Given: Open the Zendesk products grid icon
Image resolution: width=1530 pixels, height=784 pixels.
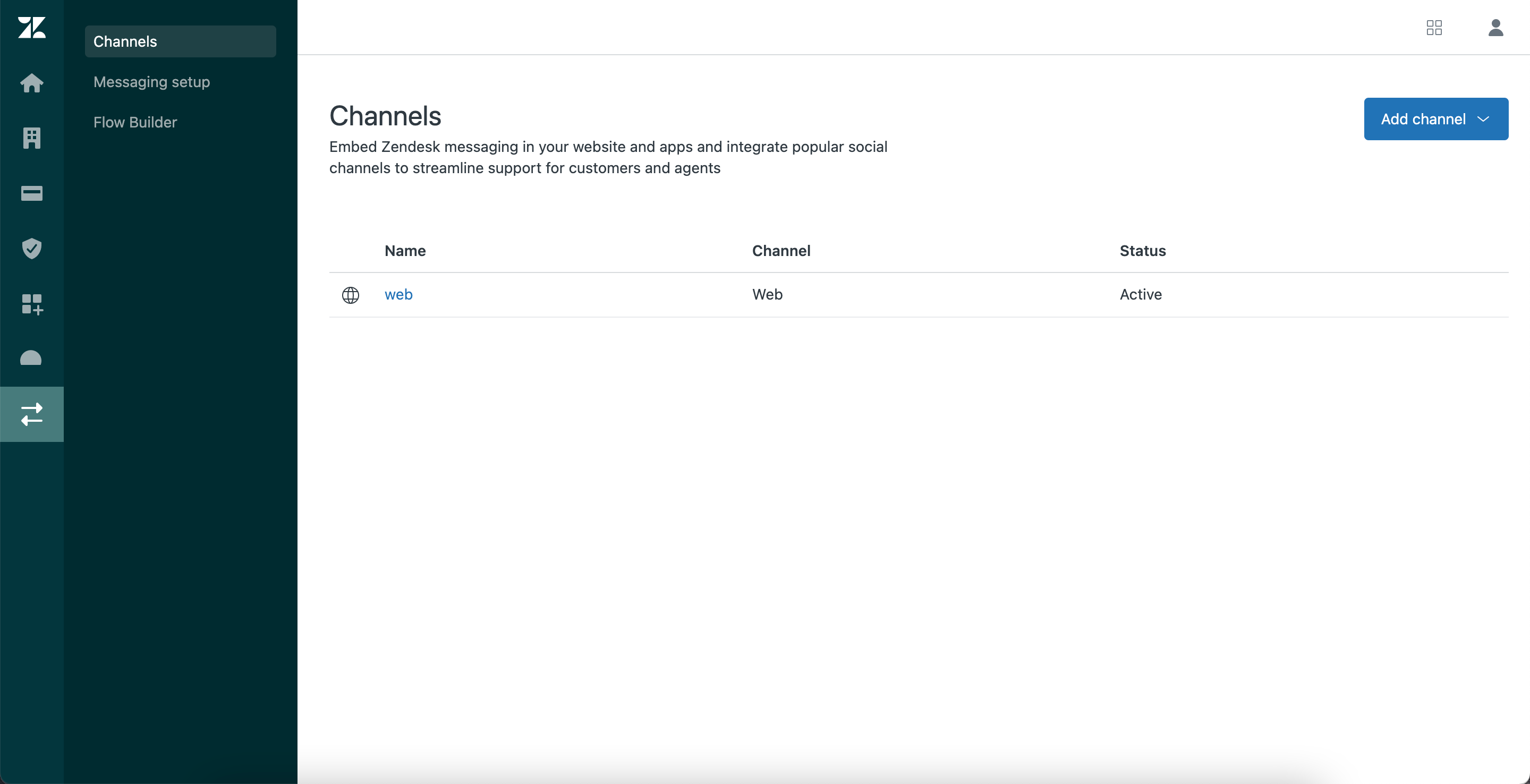Looking at the screenshot, I should (1434, 27).
